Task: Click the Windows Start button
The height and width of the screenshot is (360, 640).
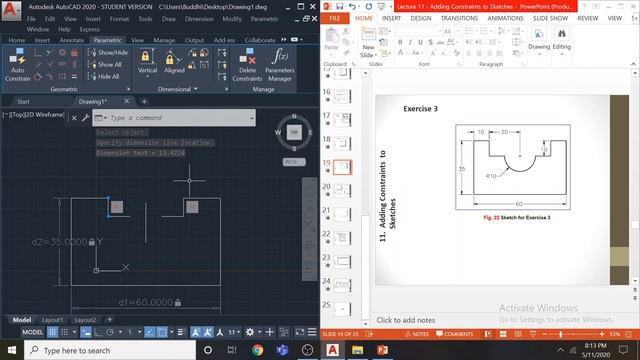Action: point(12,350)
